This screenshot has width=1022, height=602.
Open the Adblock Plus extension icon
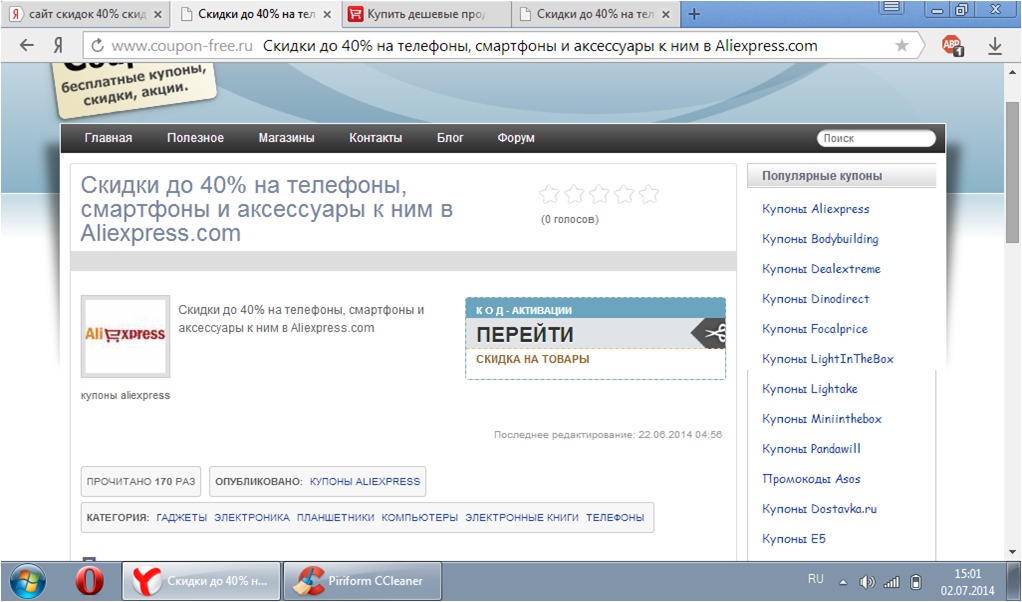click(952, 45)
